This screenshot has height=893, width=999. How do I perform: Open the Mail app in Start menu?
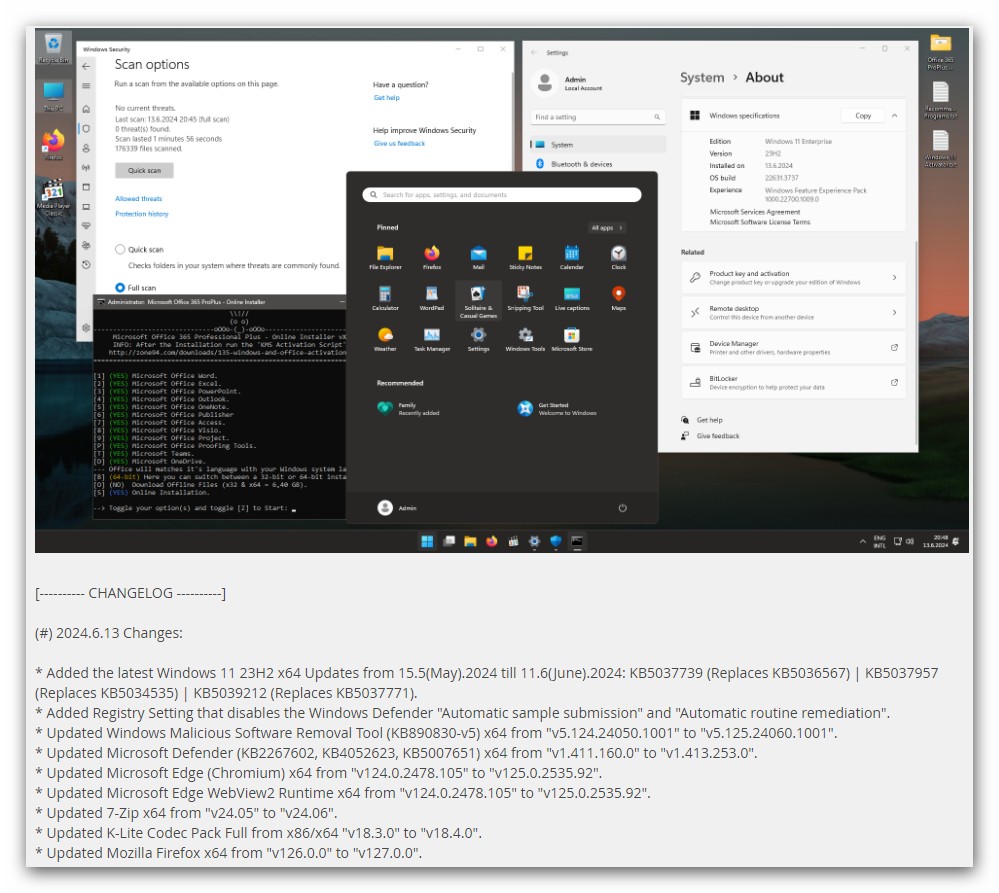click(478, 258)
